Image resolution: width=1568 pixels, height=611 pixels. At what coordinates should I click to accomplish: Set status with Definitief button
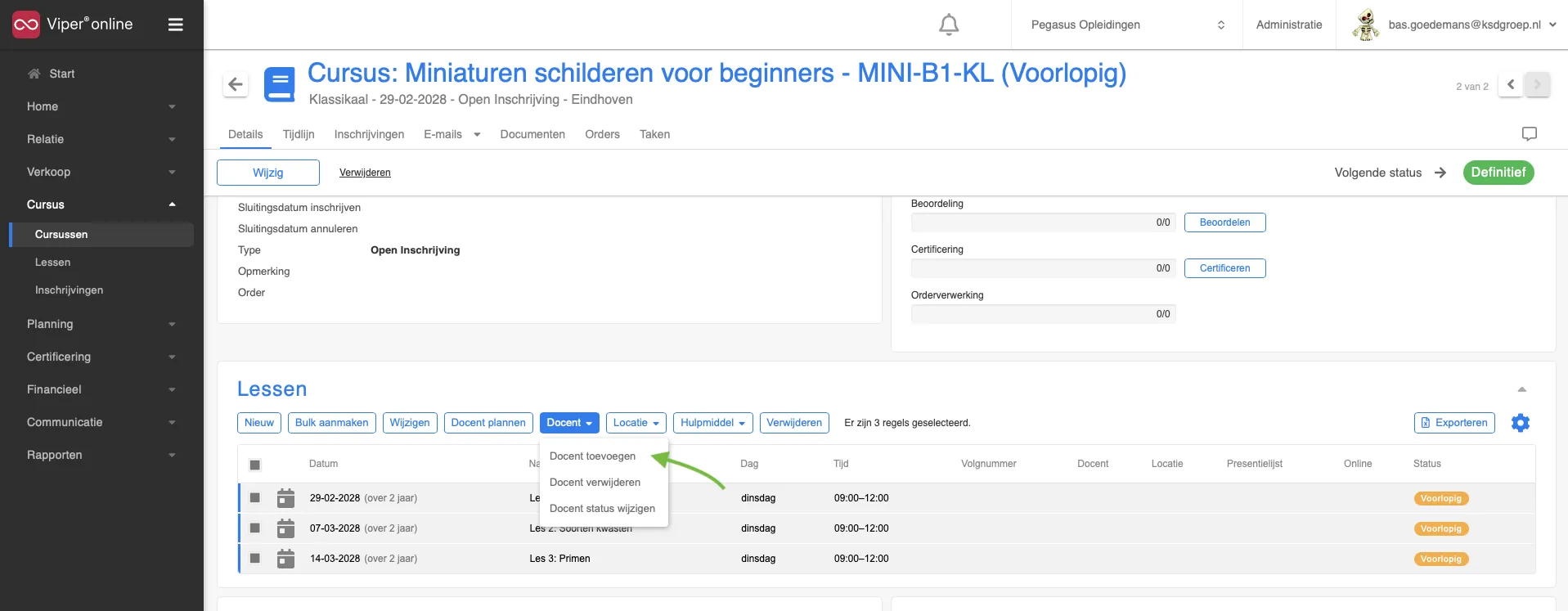click(x=1498, y=173)
